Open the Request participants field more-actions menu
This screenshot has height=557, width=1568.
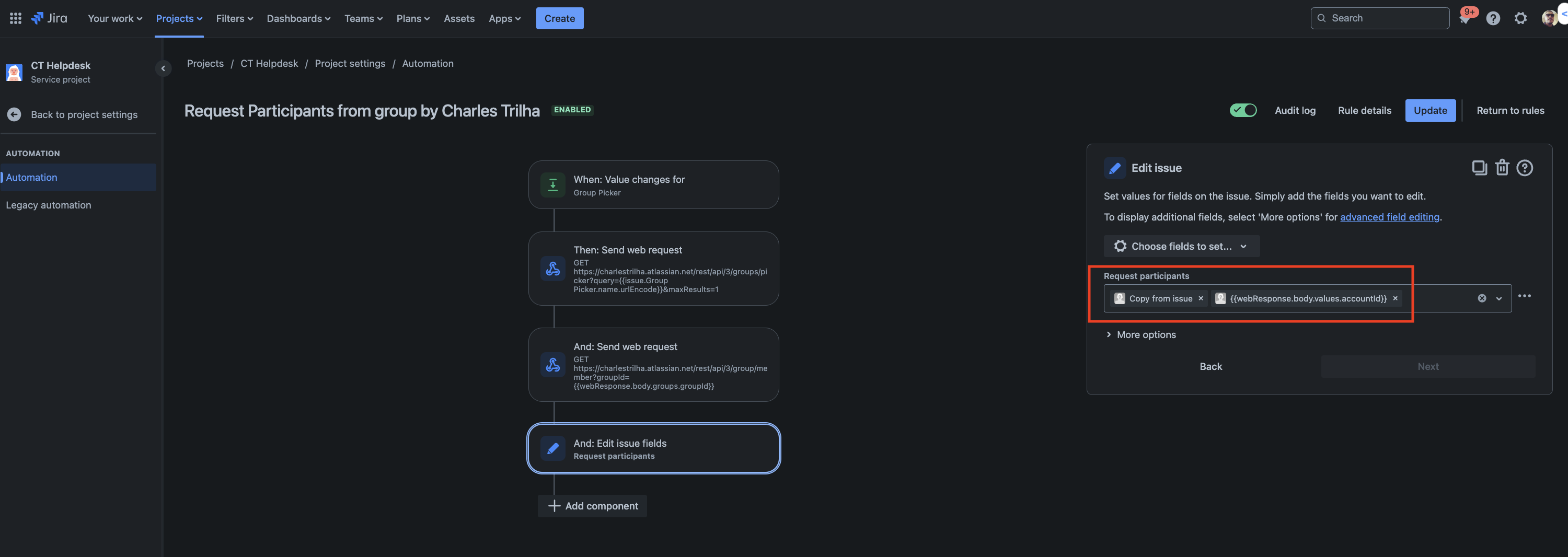click(x=1524, y=296)
